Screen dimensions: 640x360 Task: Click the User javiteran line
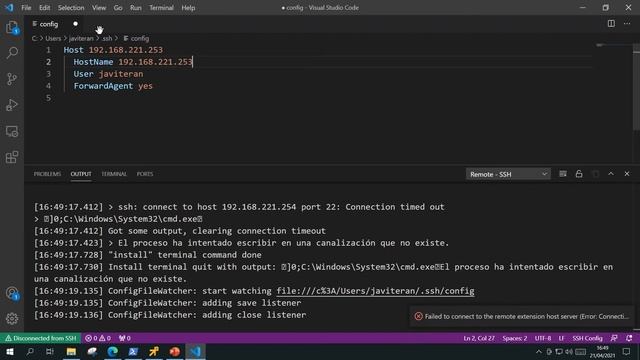tap(108, 74)
